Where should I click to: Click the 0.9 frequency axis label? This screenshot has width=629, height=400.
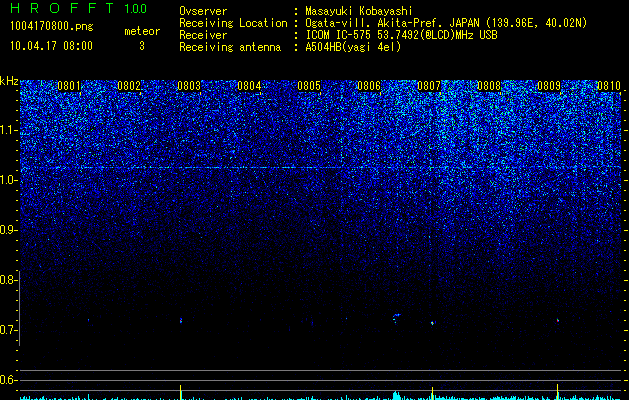(9, 230)
